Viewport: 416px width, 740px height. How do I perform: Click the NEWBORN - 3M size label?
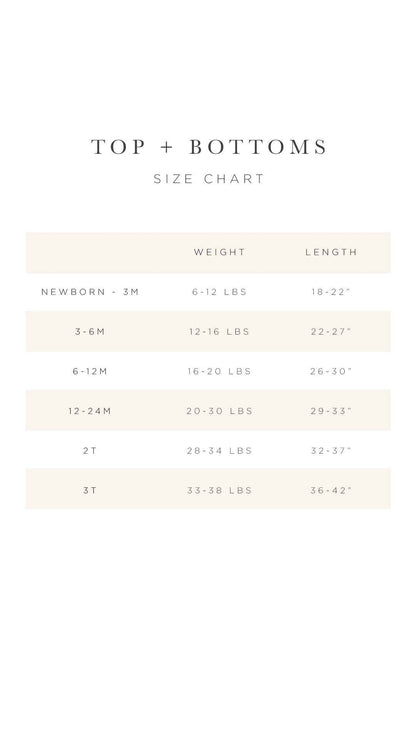tap(90, 292)
